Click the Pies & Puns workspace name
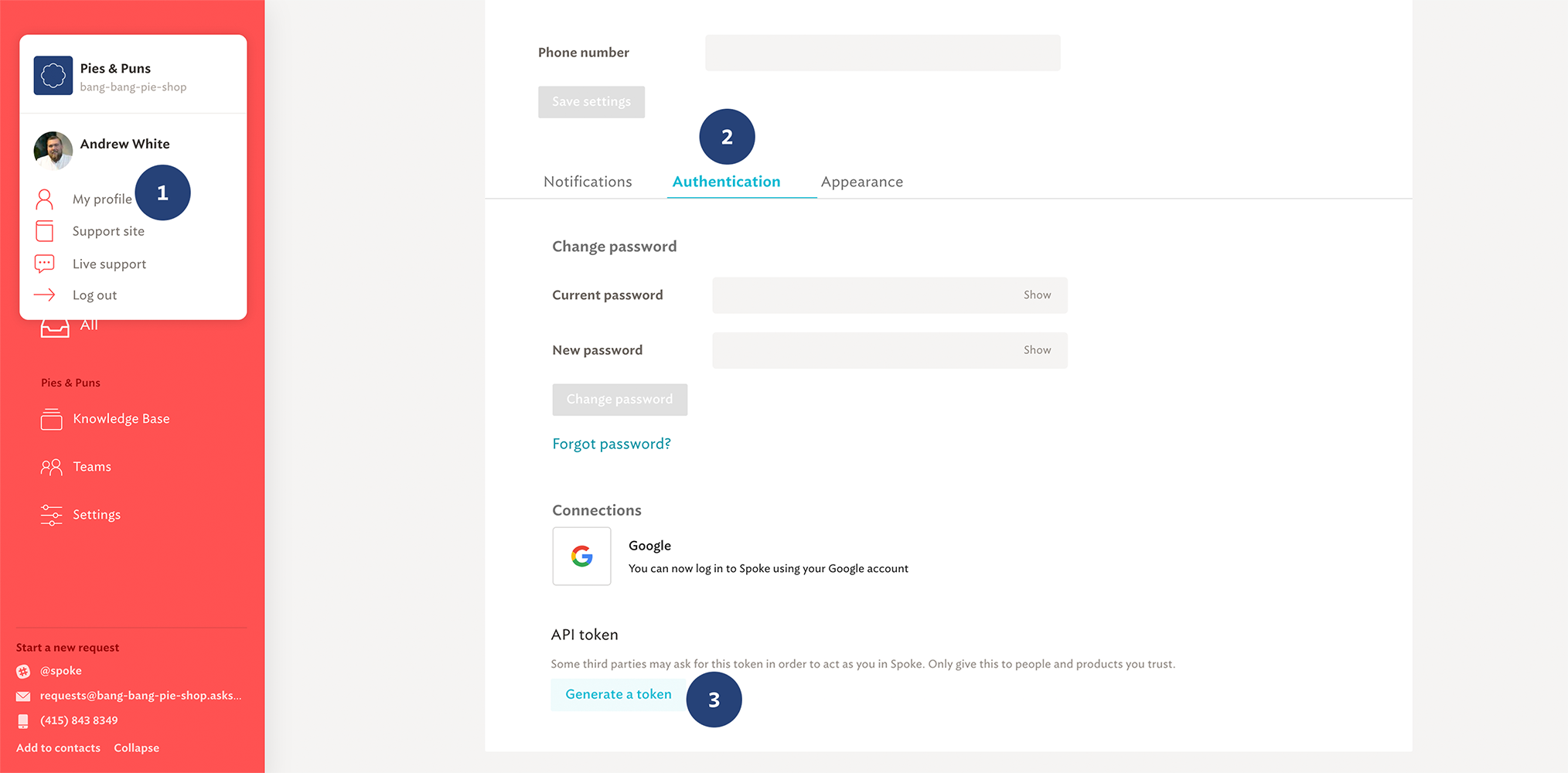The width and height of the screenshot is (1568, 773). [x=115, y=69]
